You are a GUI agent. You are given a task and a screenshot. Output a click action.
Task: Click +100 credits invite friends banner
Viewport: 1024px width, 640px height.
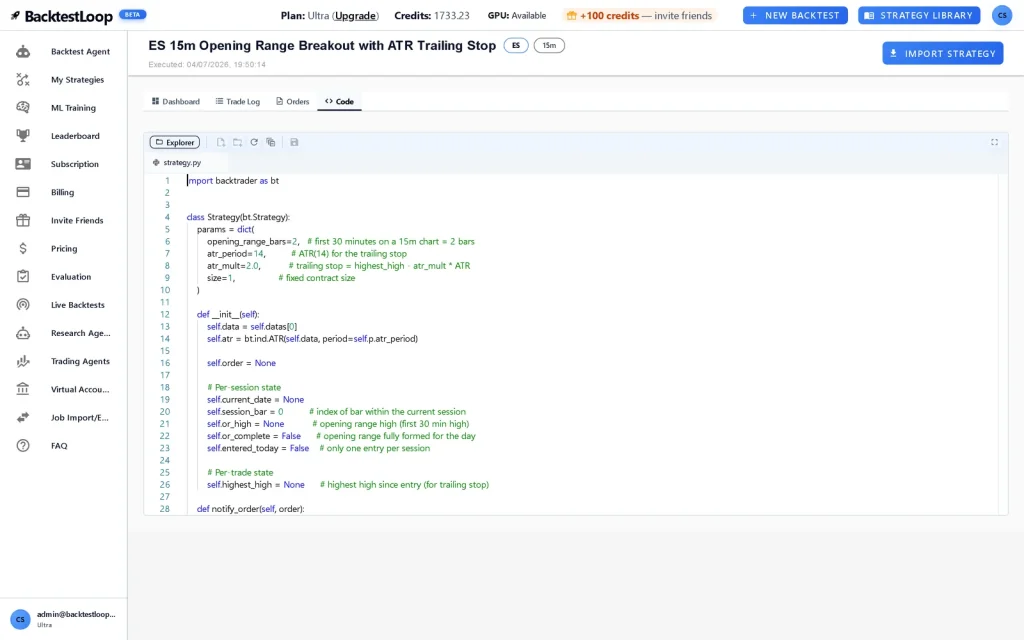tap(639, 16)
